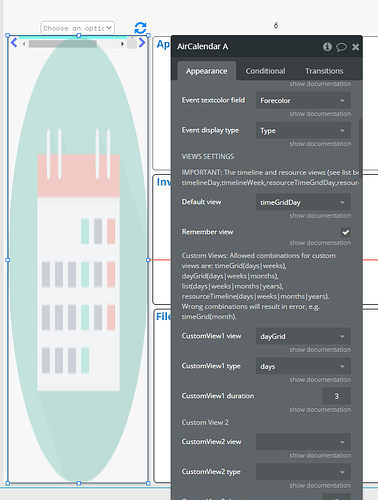
Task: Click the right blue chevron arrow
Action: [142, 43]
